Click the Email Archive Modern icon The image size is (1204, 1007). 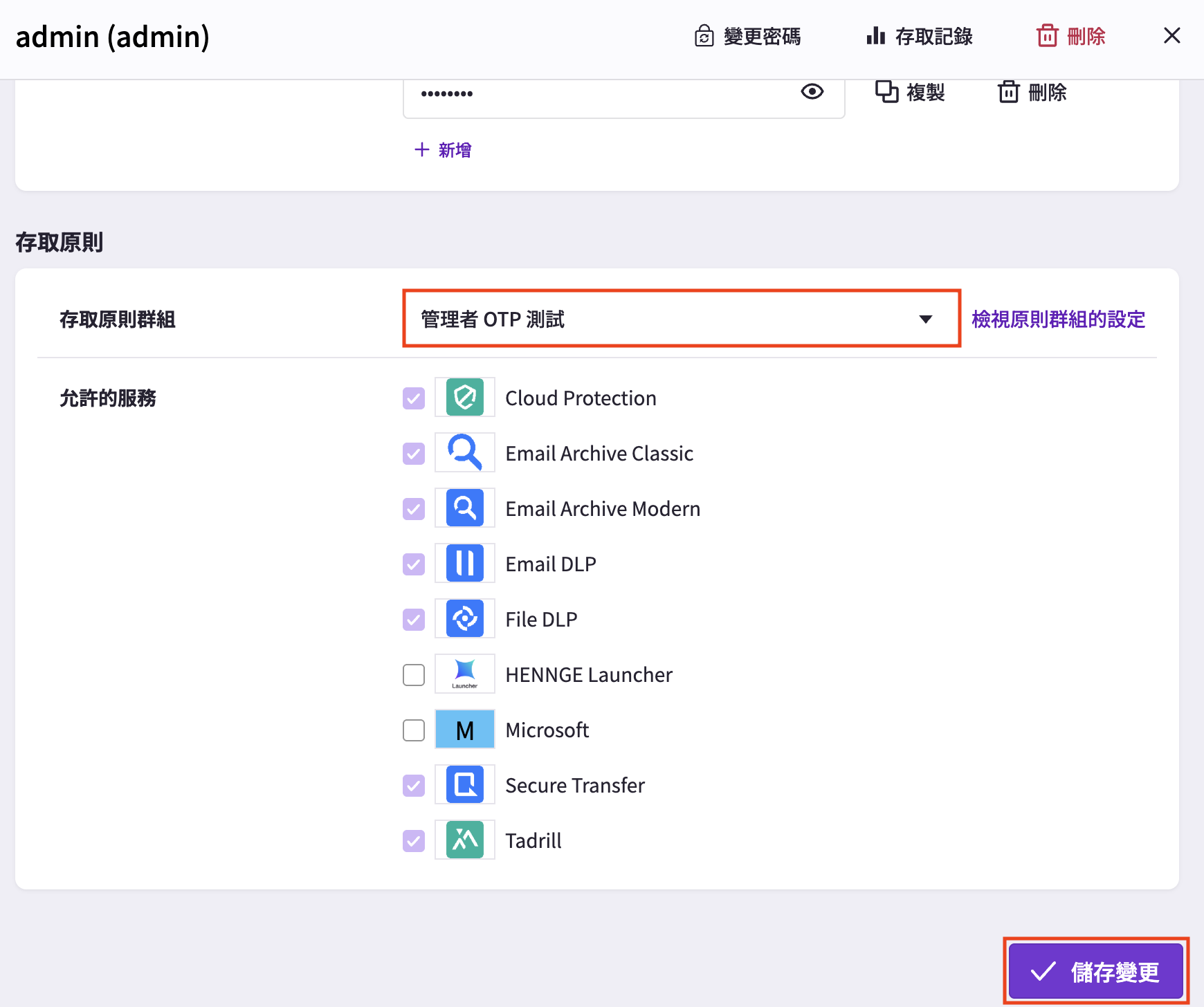(x=465, y=508)
